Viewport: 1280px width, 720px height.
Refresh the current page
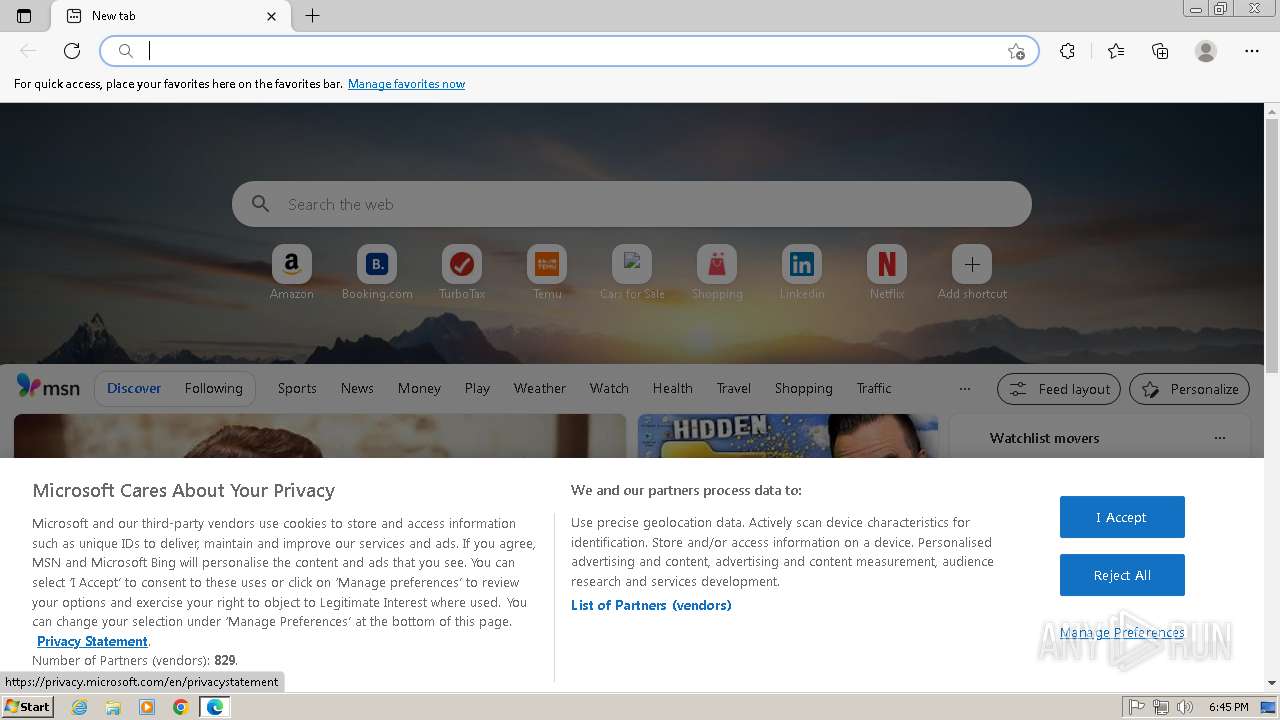72,51
